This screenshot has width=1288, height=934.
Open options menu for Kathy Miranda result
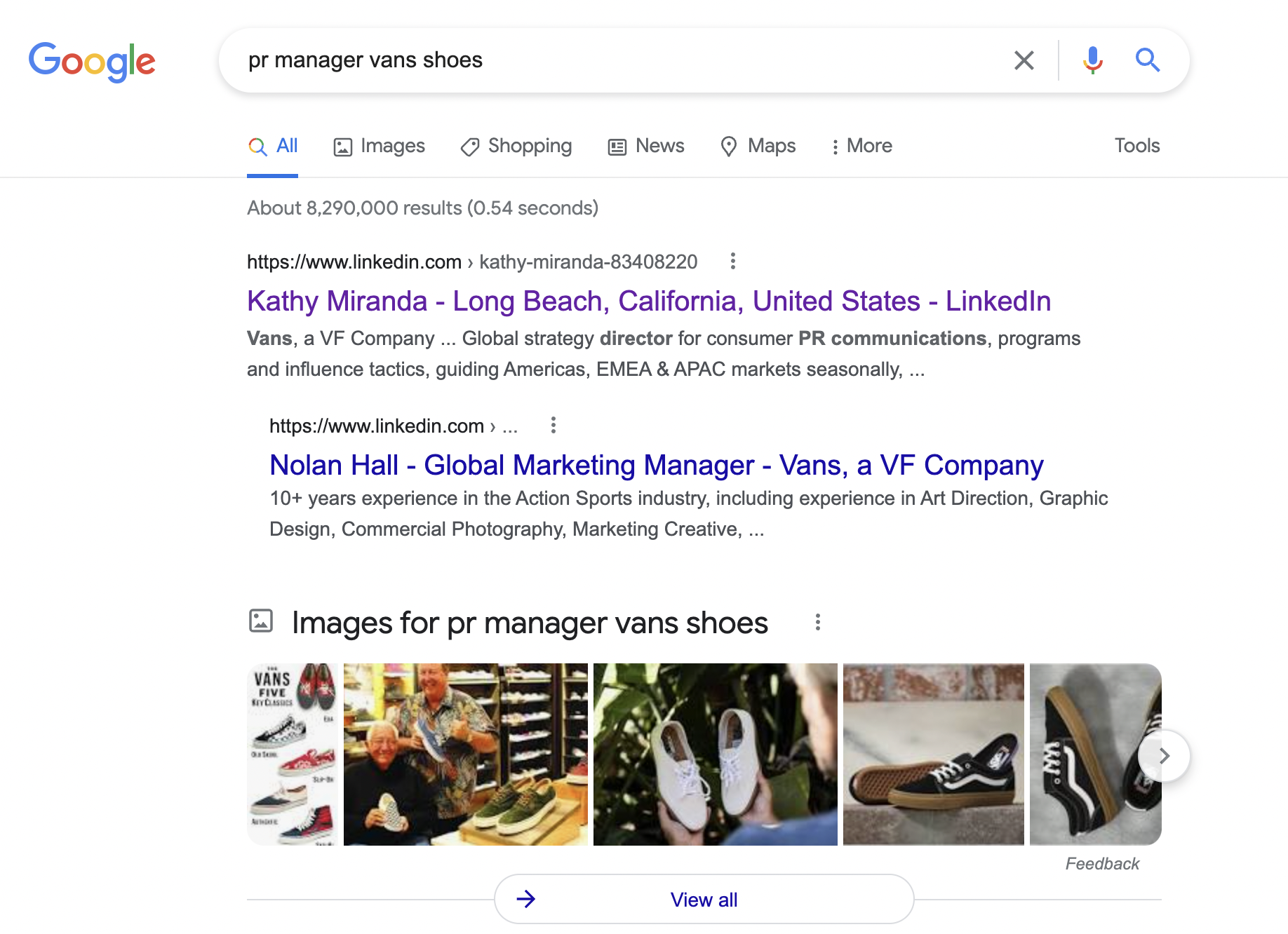(732, 261)
